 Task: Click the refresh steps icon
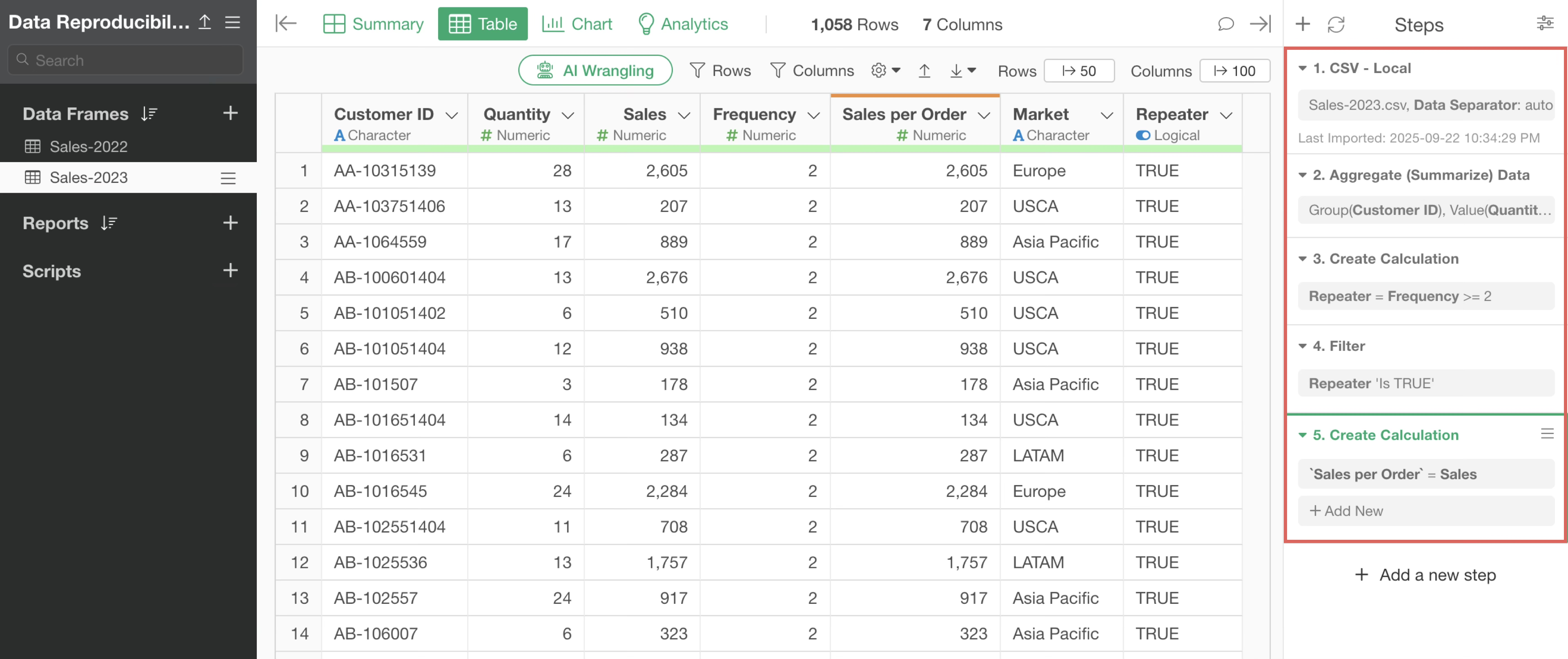[x=1336, y=24]
